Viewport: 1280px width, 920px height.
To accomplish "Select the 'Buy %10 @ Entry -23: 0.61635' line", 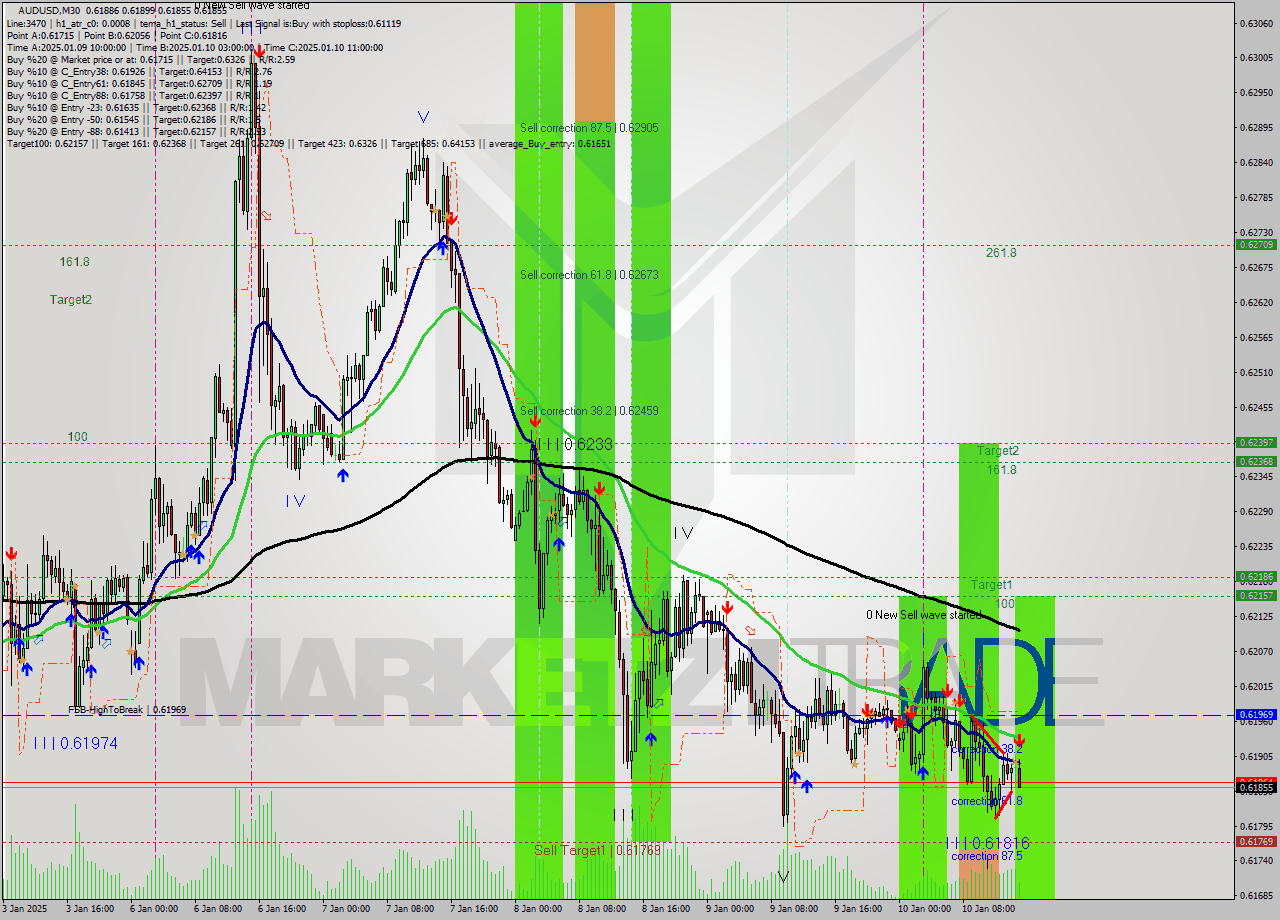I will tap(135, 107).
